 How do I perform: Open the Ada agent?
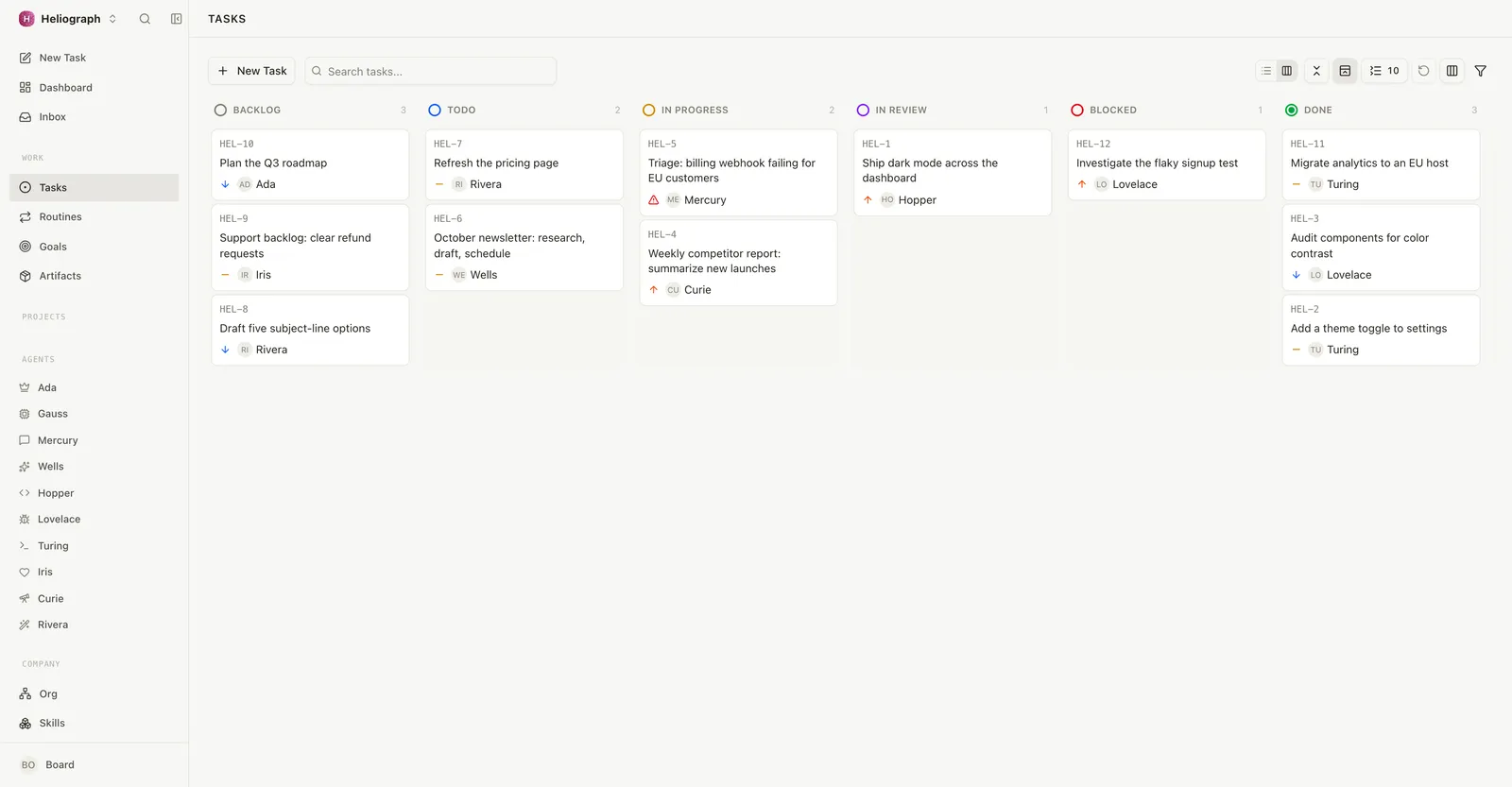pyautogui.click(x=94, y=387)
